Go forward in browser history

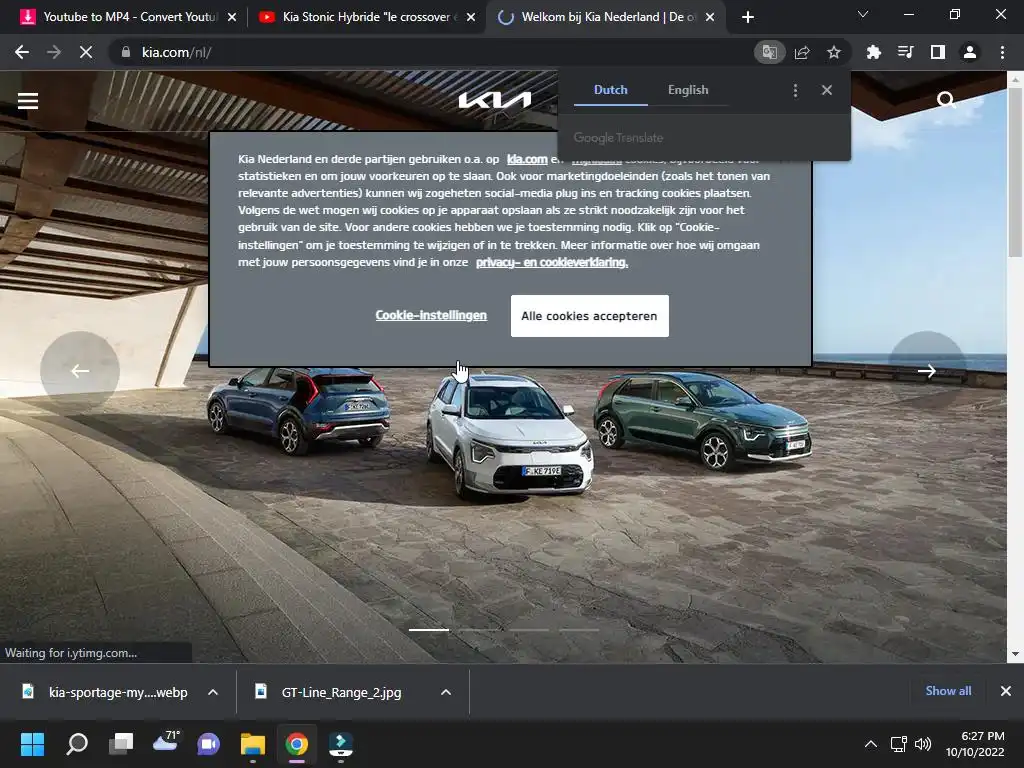pos(54,52)
